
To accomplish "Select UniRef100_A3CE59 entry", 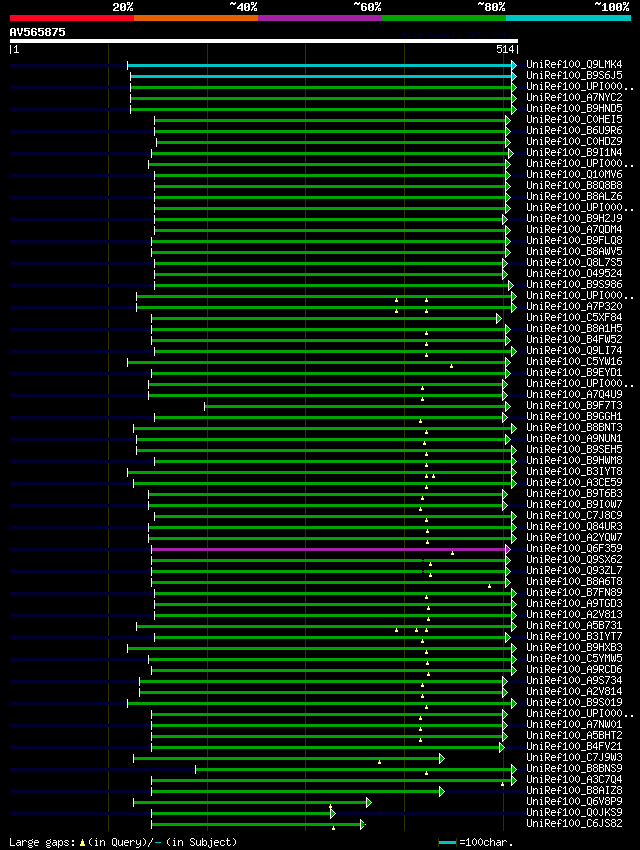I will [574, 482].
